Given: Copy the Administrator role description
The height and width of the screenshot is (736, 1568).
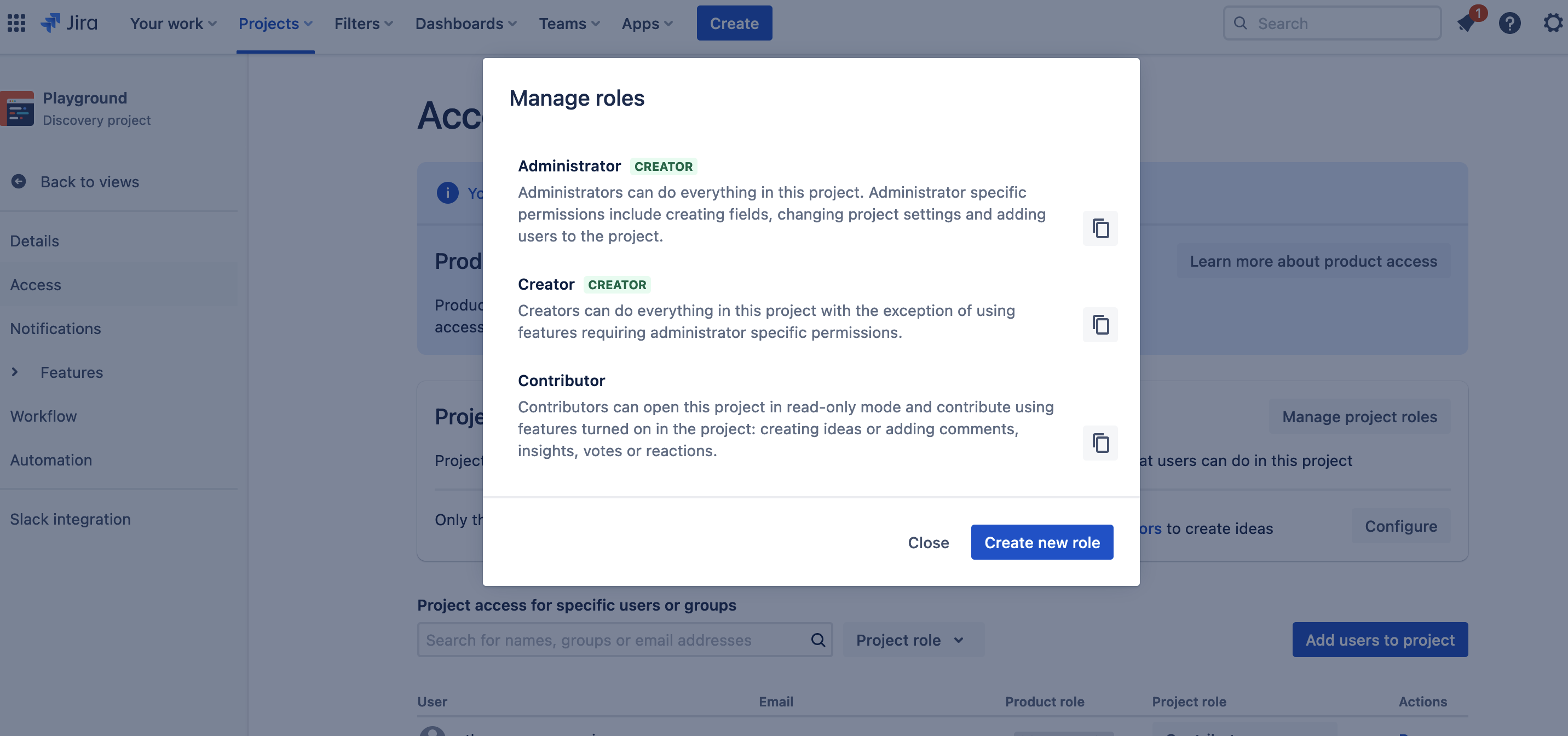Looking at the screenshot, I should tap(1100, 228).
